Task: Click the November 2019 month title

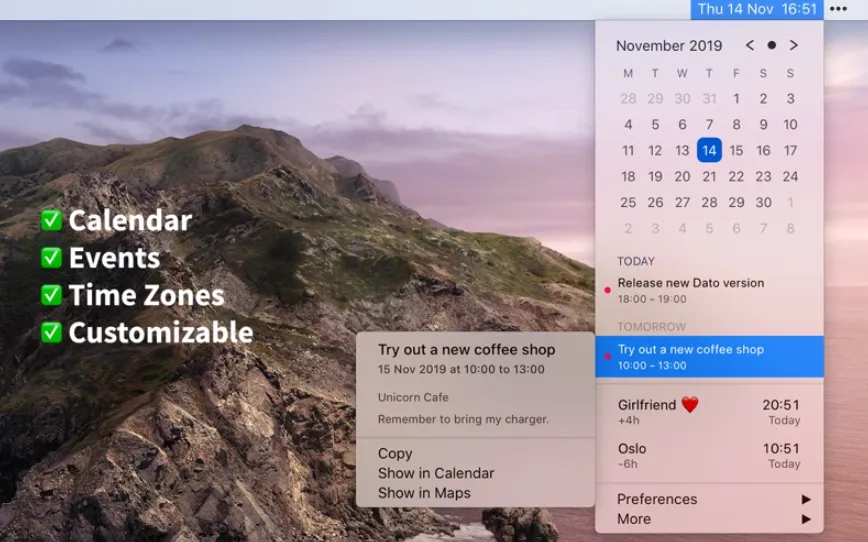Action: click(669, 46)
